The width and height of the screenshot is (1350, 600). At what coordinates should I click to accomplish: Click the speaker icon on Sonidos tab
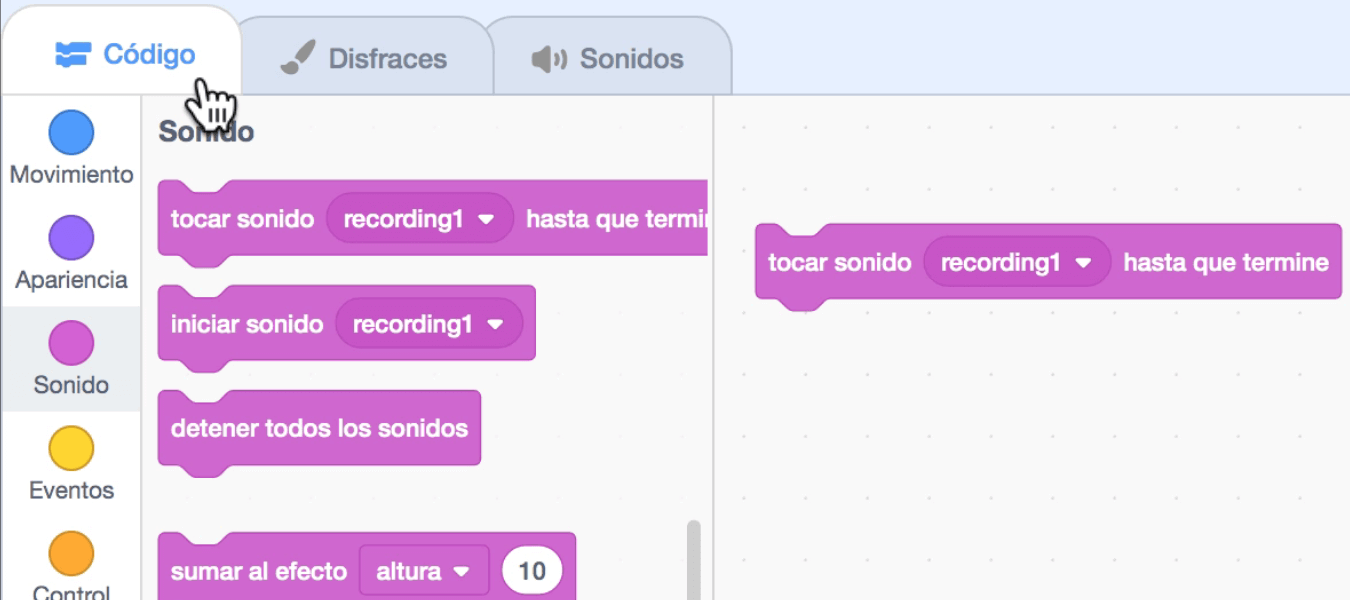point(548,59)
